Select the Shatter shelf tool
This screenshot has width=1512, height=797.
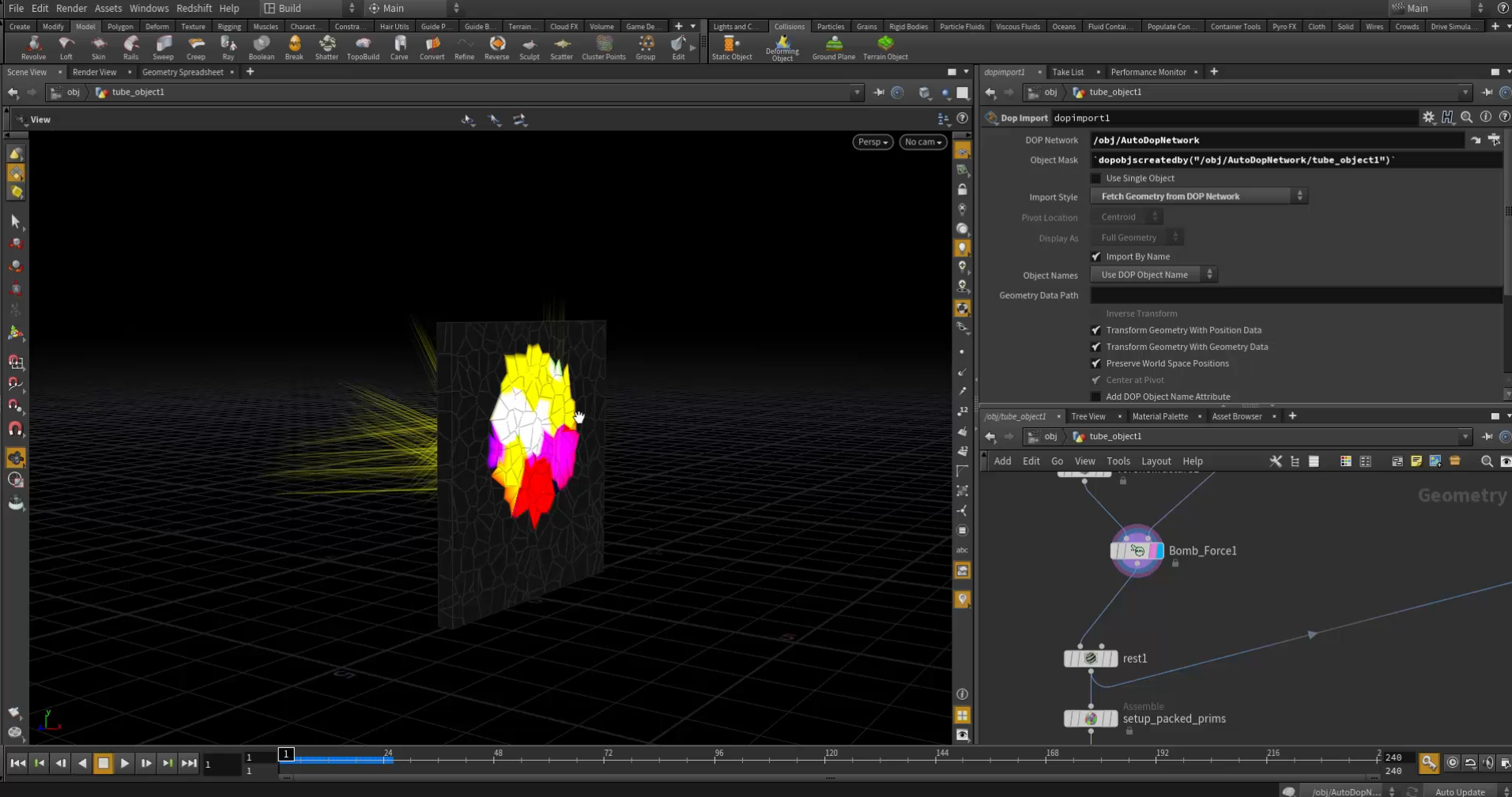pyautogui.click(x=326, y=47)
